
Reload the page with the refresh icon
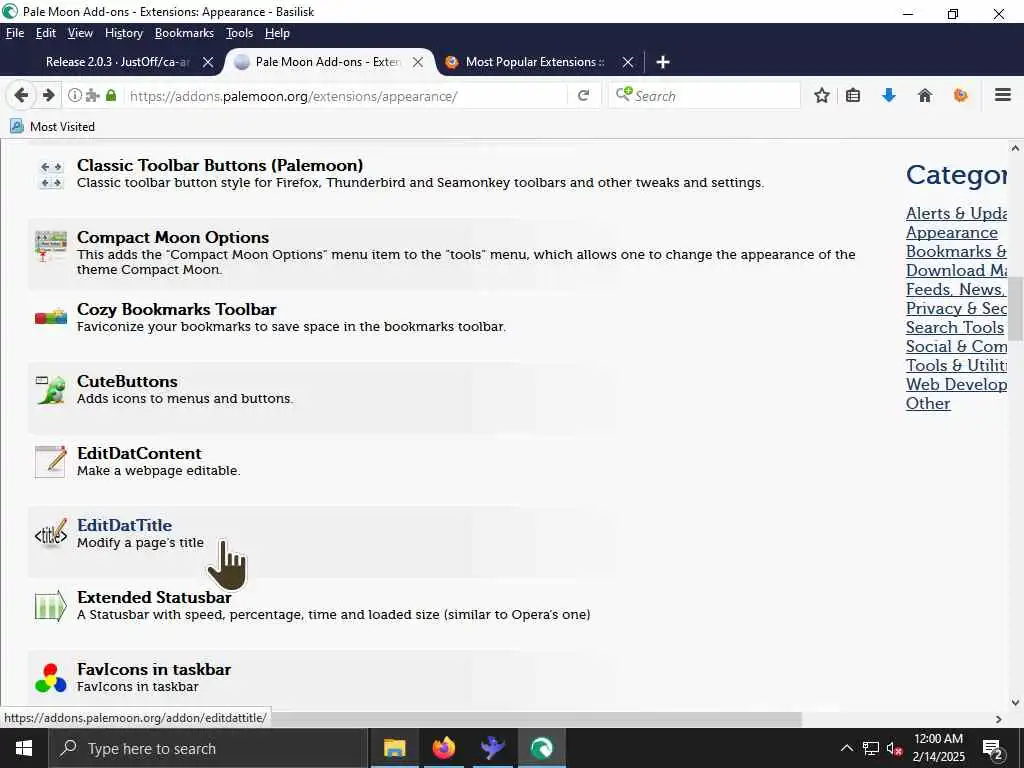[x=583, y=95]
